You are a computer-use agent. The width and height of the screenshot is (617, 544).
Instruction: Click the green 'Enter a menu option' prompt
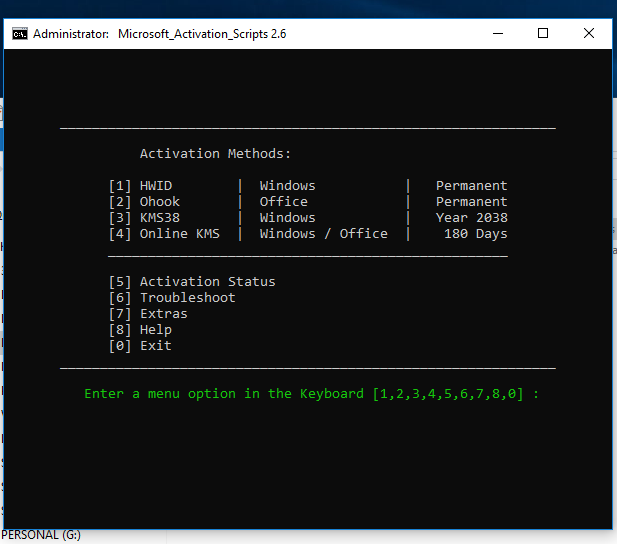pyautogui.click(x=311, y=394)
